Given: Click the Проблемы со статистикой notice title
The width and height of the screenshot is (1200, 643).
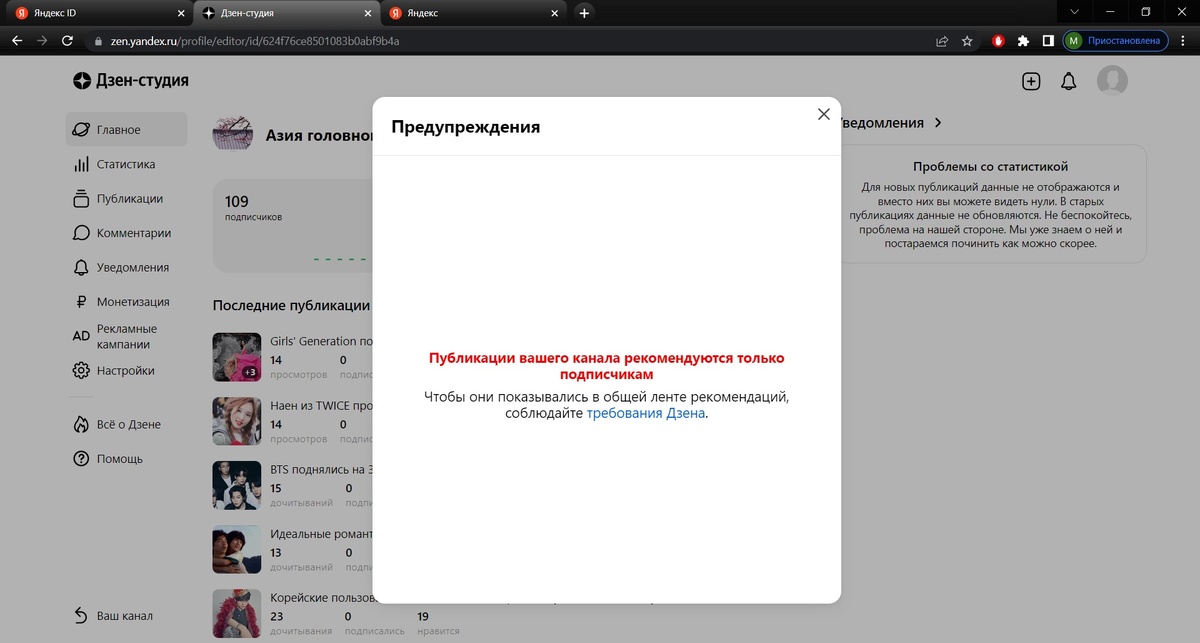Looking at the screenshot, I should pos(991,167).
